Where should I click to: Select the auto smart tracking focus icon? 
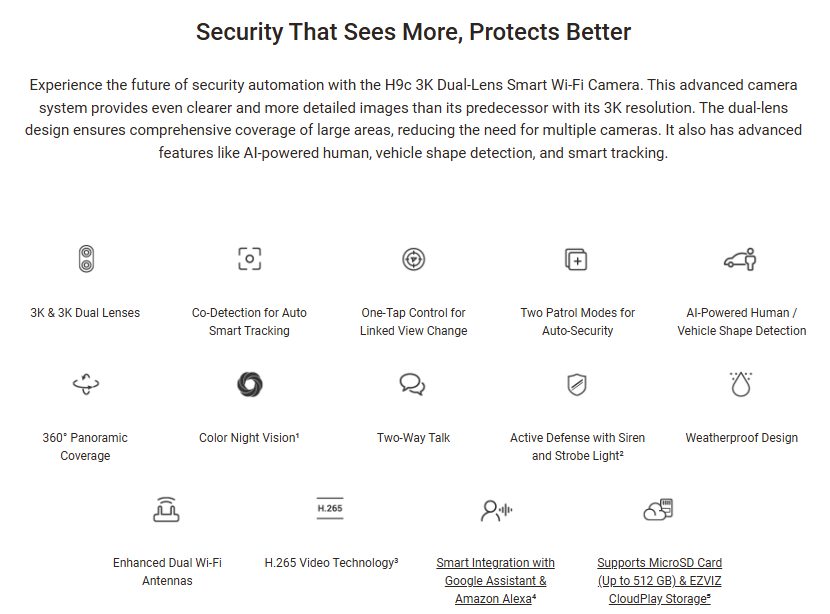[249, 259]
